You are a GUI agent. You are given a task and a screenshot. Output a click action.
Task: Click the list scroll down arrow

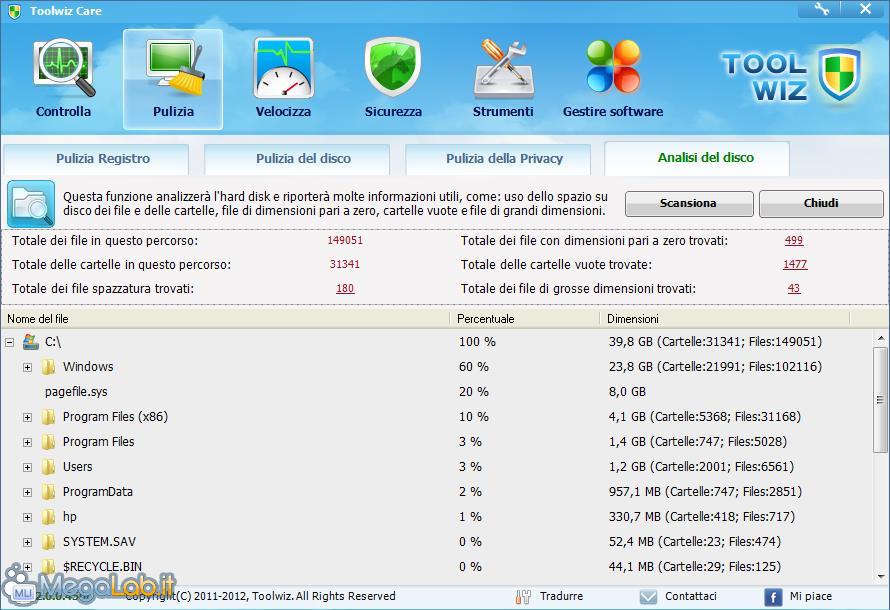(x=880, y=577)
